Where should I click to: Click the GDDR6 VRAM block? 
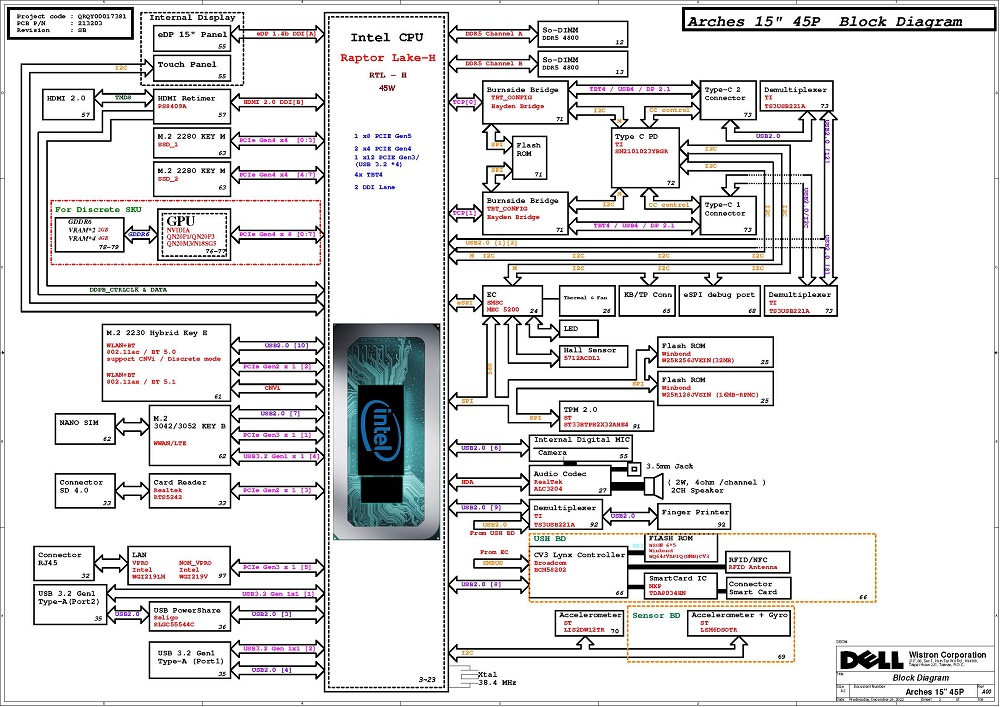(89, 234)
